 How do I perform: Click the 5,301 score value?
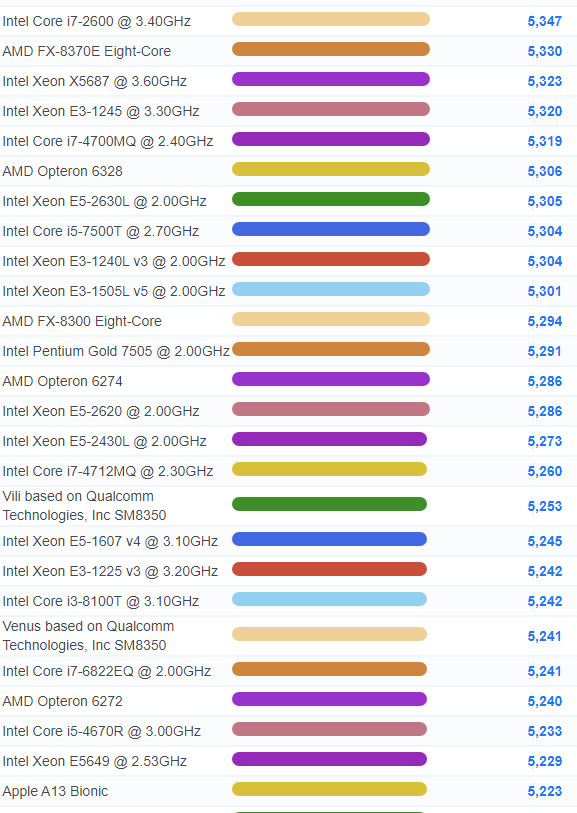pyautogui.click(x=544, y=291)
